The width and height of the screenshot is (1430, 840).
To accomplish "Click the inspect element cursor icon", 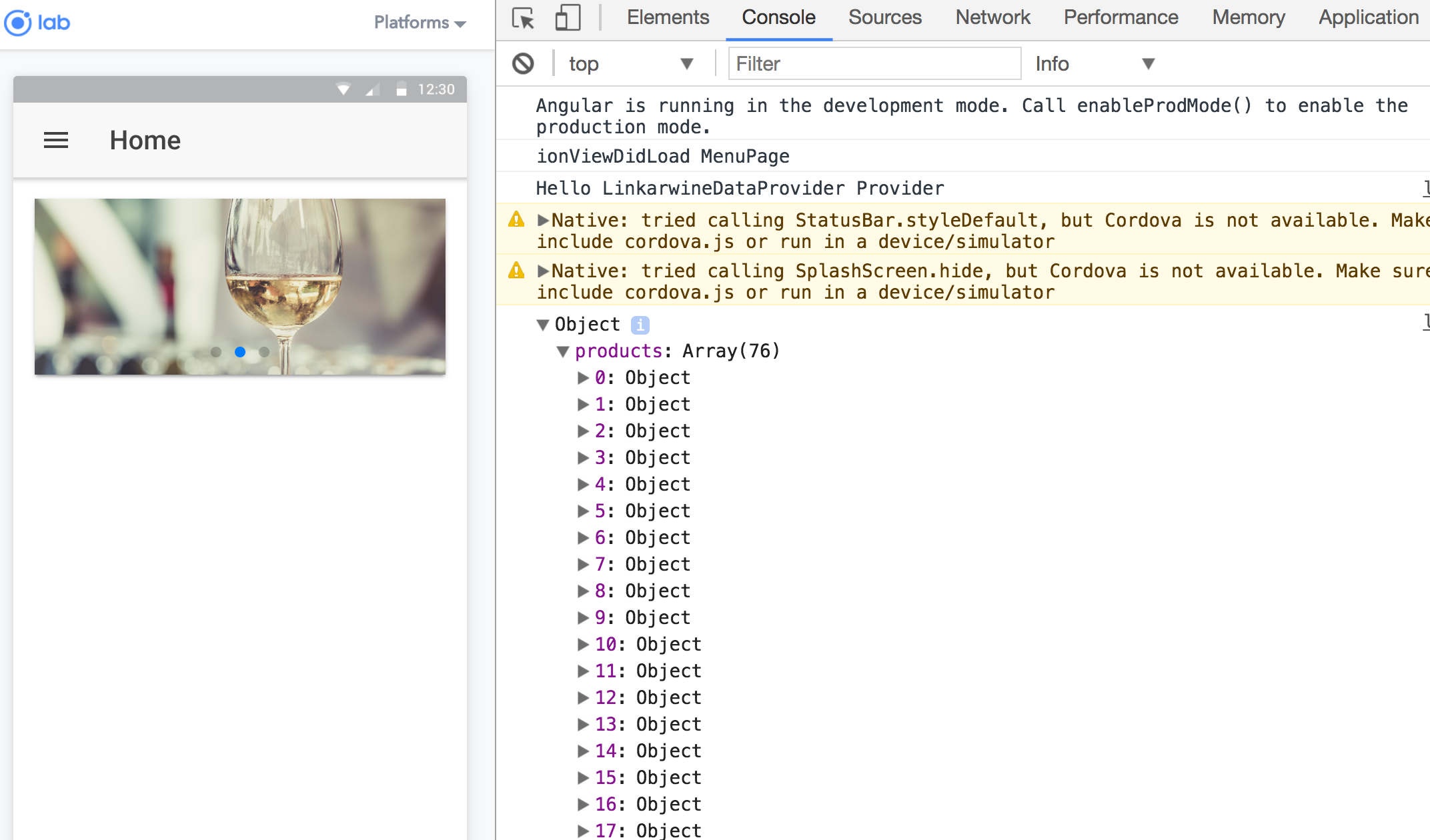I will (x=524, y=18).
